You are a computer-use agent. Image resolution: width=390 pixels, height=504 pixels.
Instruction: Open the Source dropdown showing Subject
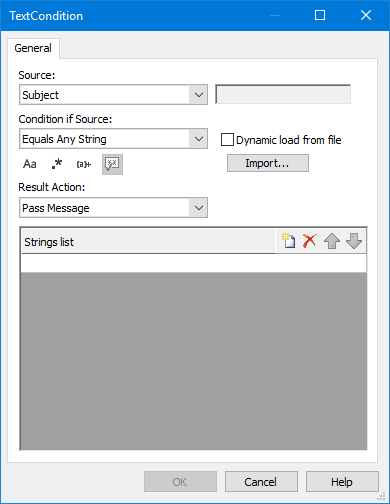click(113, 95)
